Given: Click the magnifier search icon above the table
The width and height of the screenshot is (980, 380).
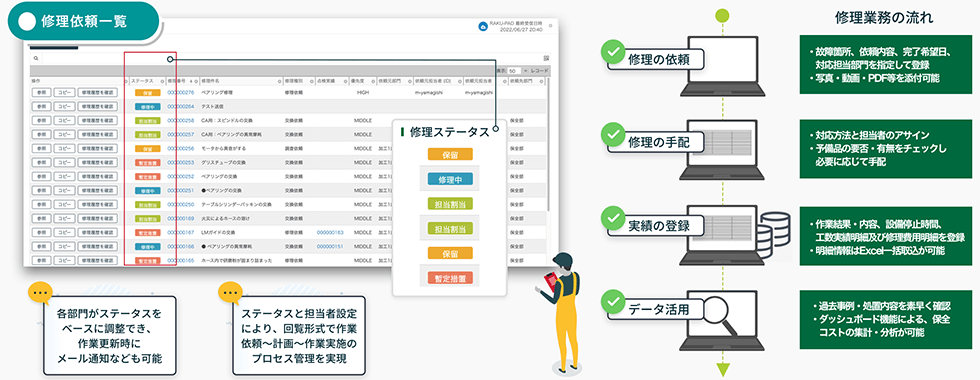Looking at the screenshot, I should (36, 59).
